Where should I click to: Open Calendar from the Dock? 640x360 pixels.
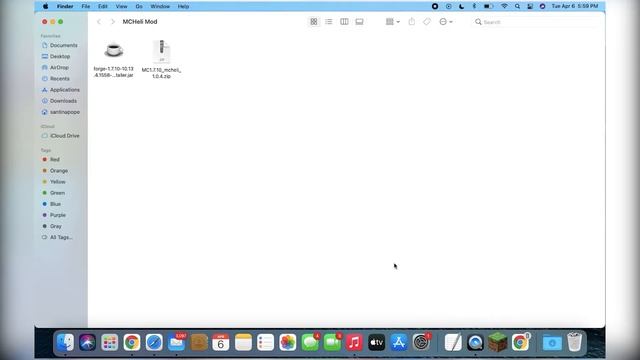[220, 342]
